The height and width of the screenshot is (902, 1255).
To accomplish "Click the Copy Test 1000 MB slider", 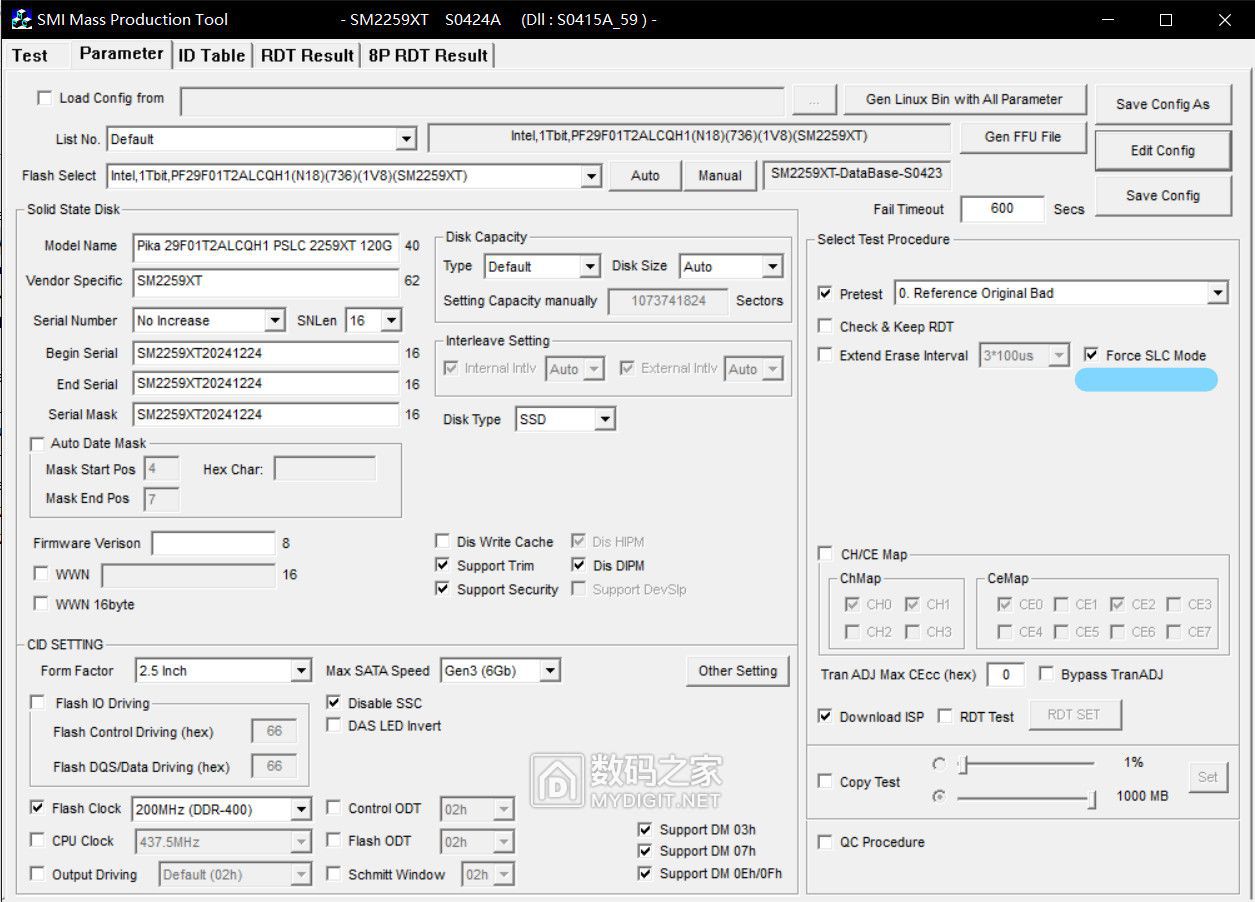I will click(1026, 797).
